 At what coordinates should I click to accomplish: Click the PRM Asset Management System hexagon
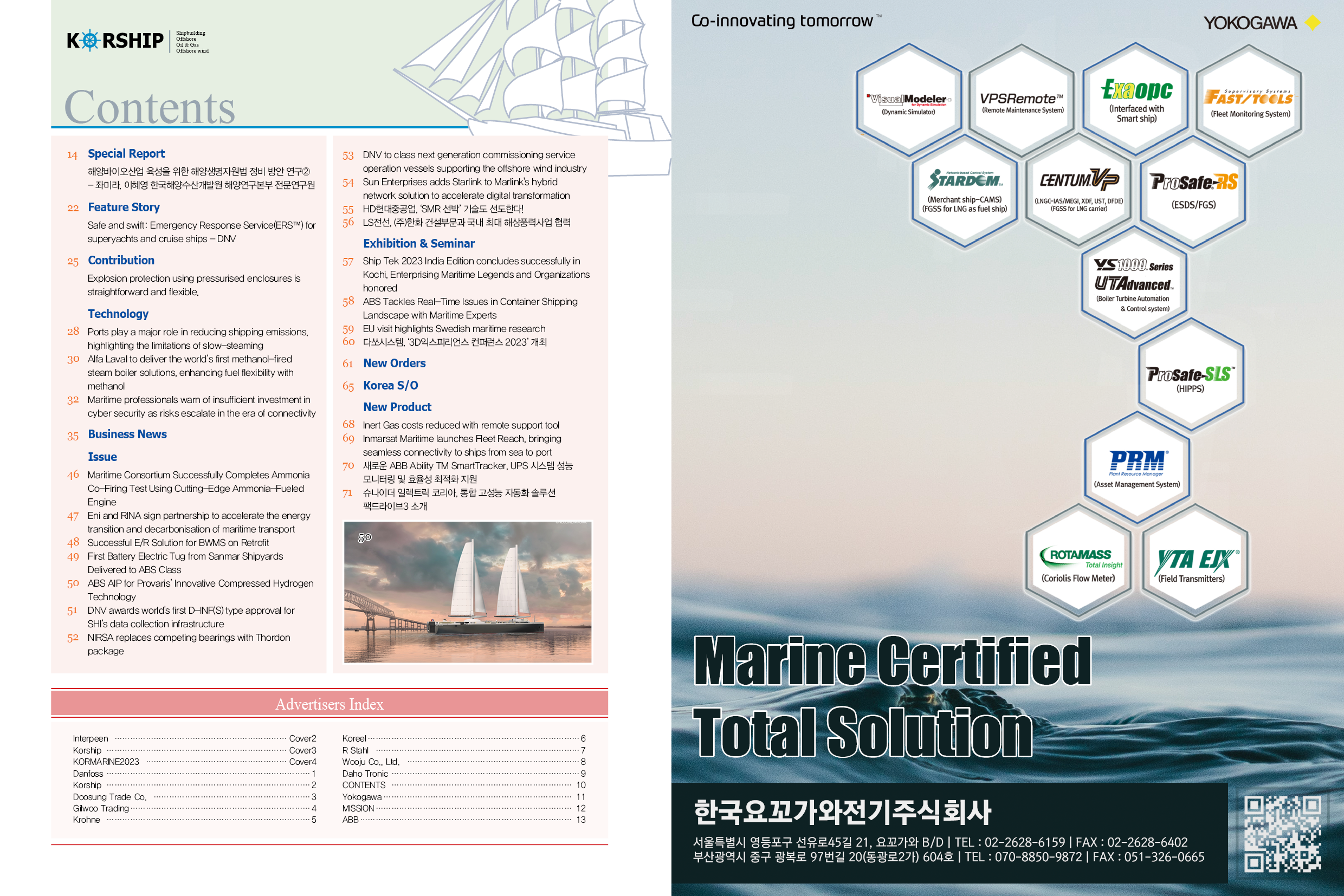point(1137,468)
